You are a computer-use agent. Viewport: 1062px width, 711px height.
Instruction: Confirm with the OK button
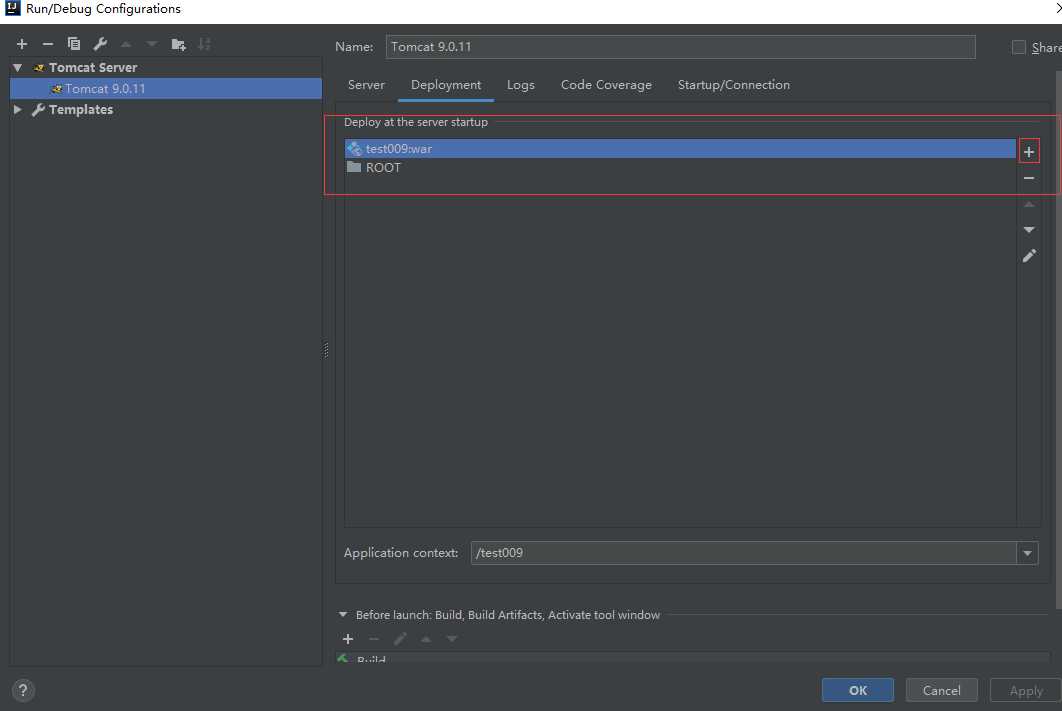pyautogui.click(x=857, y=690)
